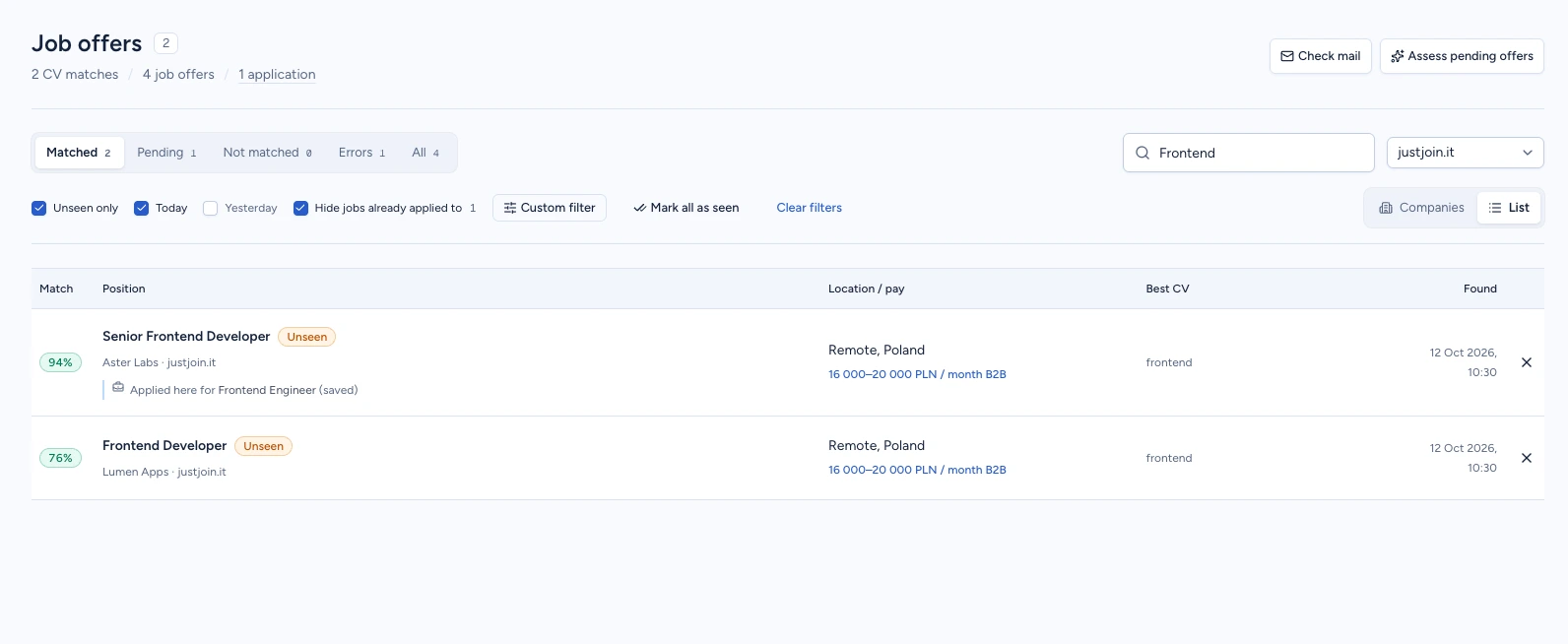This screenshot has height=644, width=1568.
Task: Enable the Yesterday checkbox
Action: [x=210, y=208]
